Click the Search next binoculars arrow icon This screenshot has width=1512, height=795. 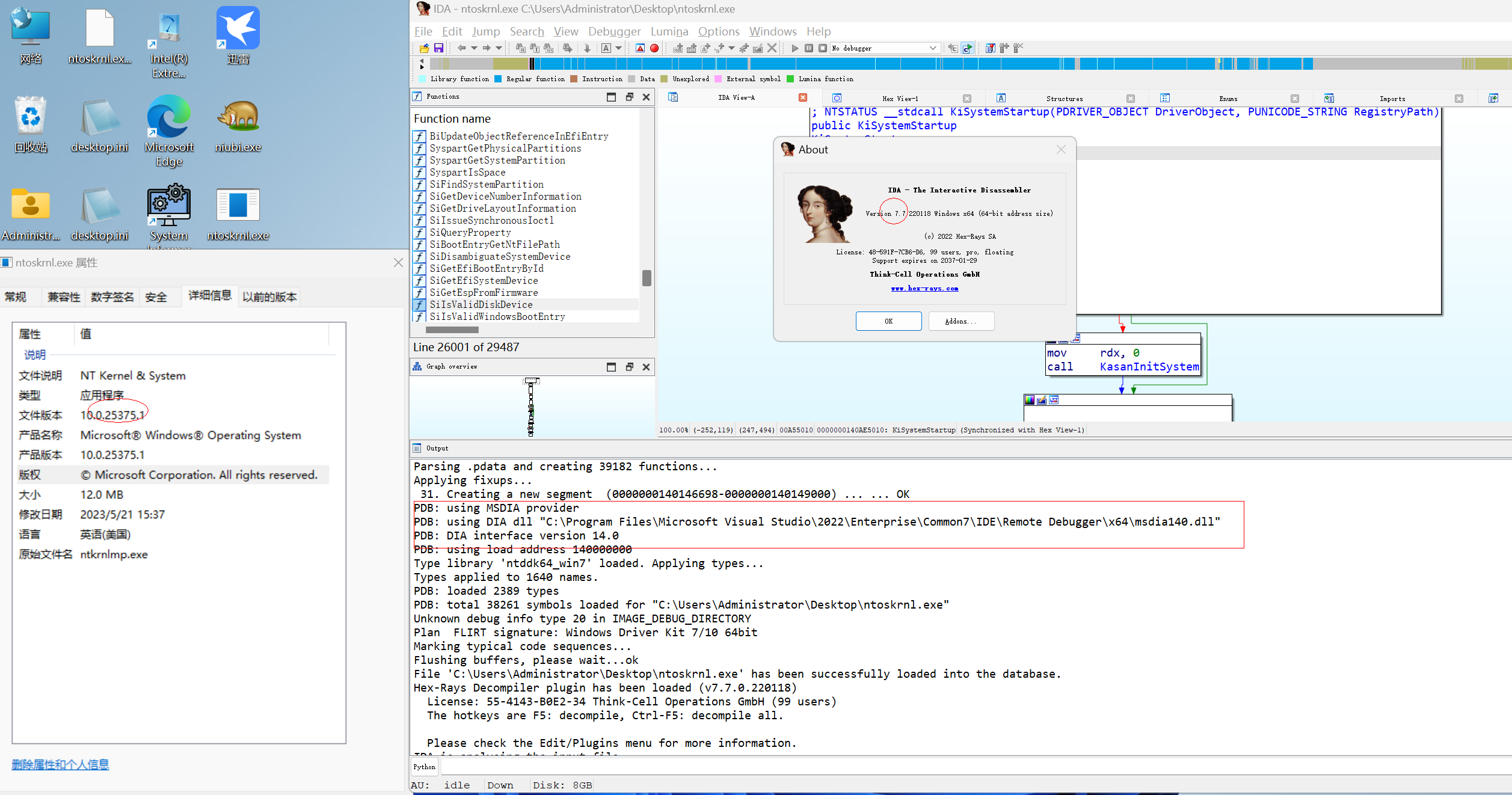click(568, 48)
